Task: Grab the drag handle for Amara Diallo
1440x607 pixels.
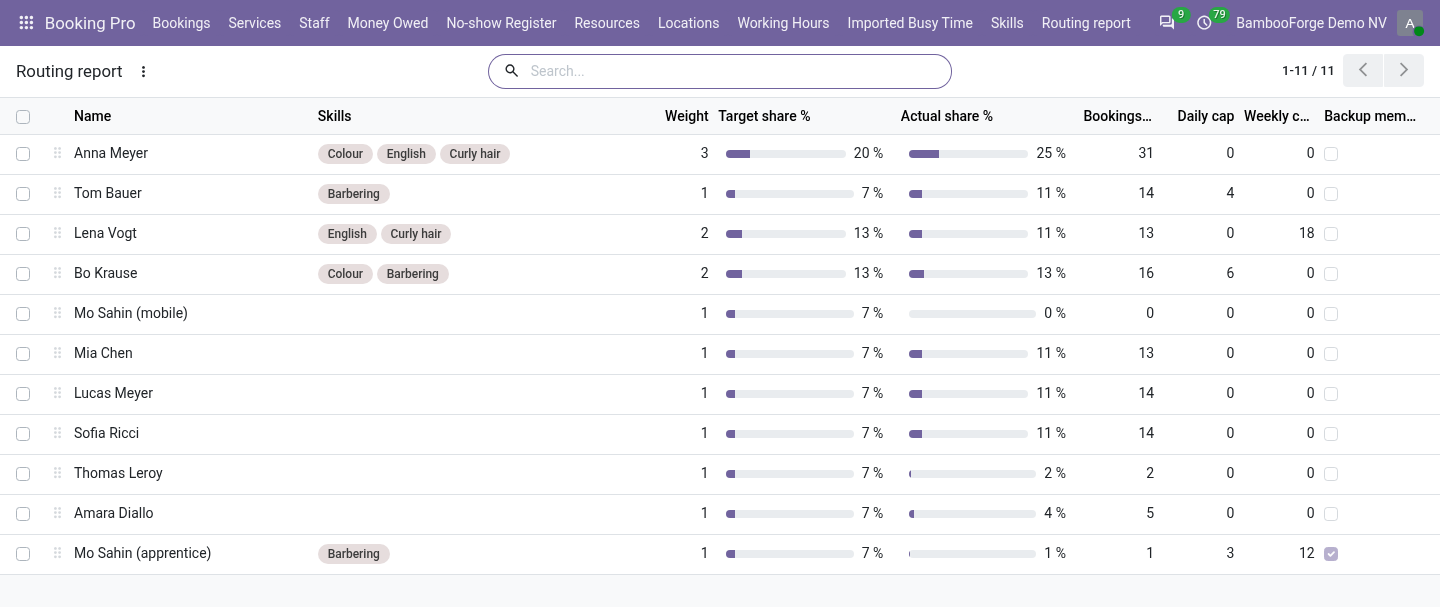Action: (57, 513)
